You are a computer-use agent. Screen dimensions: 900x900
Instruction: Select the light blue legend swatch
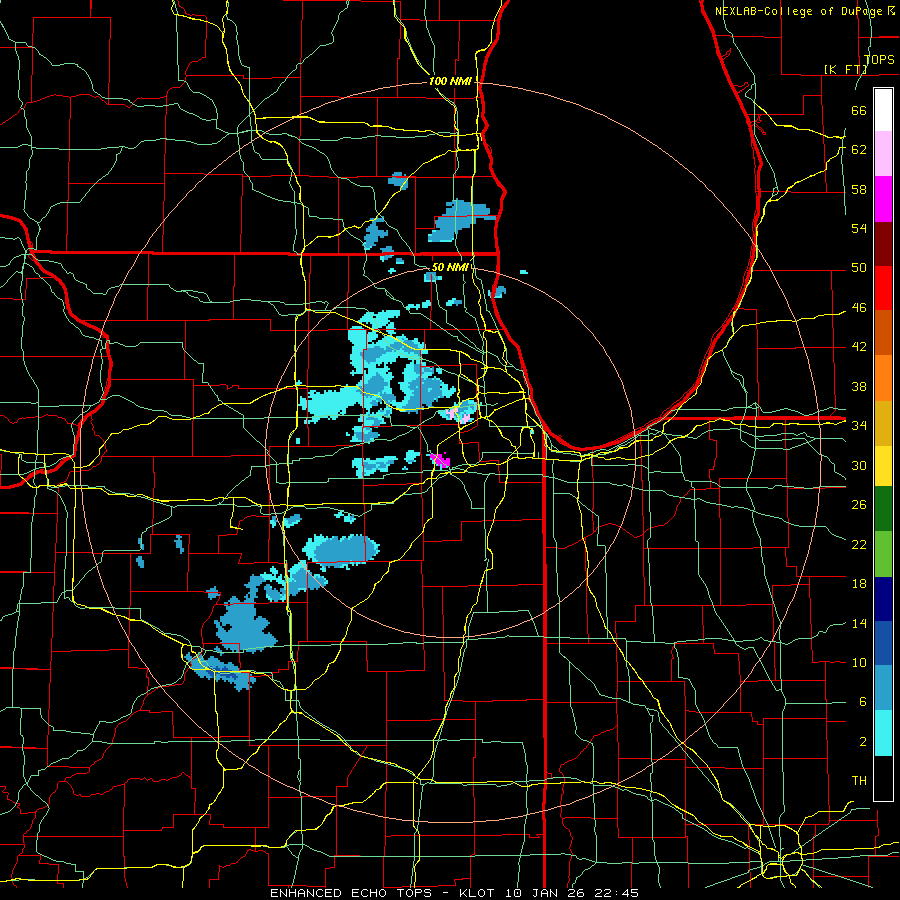point(883,688)
